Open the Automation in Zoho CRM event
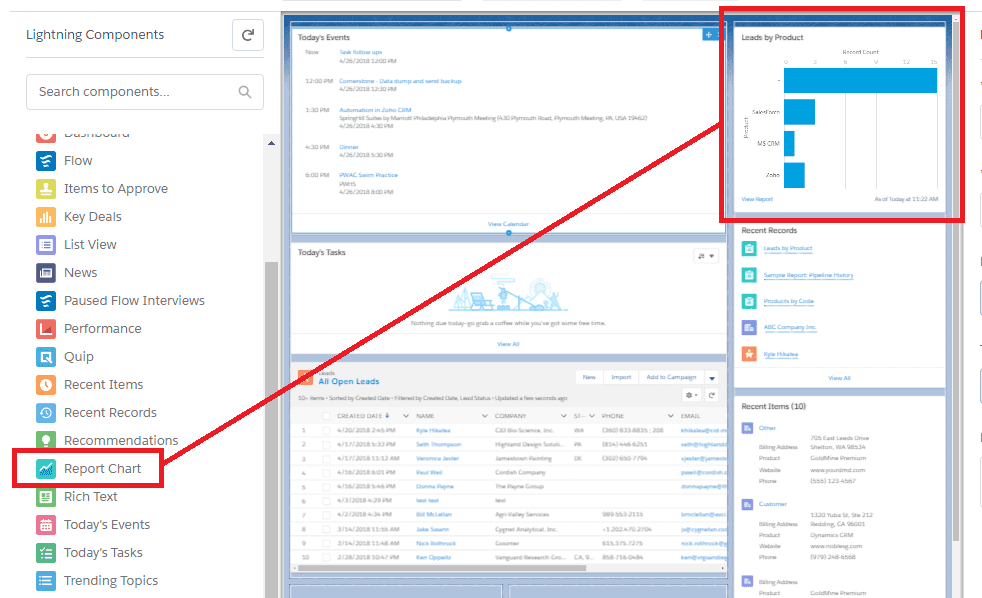Screen dimensions: 982x598 pos(375,110)
